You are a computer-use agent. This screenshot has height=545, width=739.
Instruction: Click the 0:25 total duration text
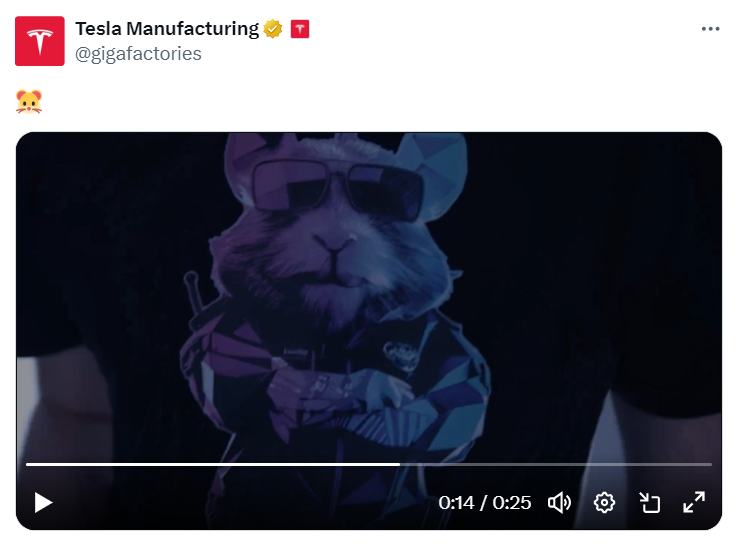(512, 503)
